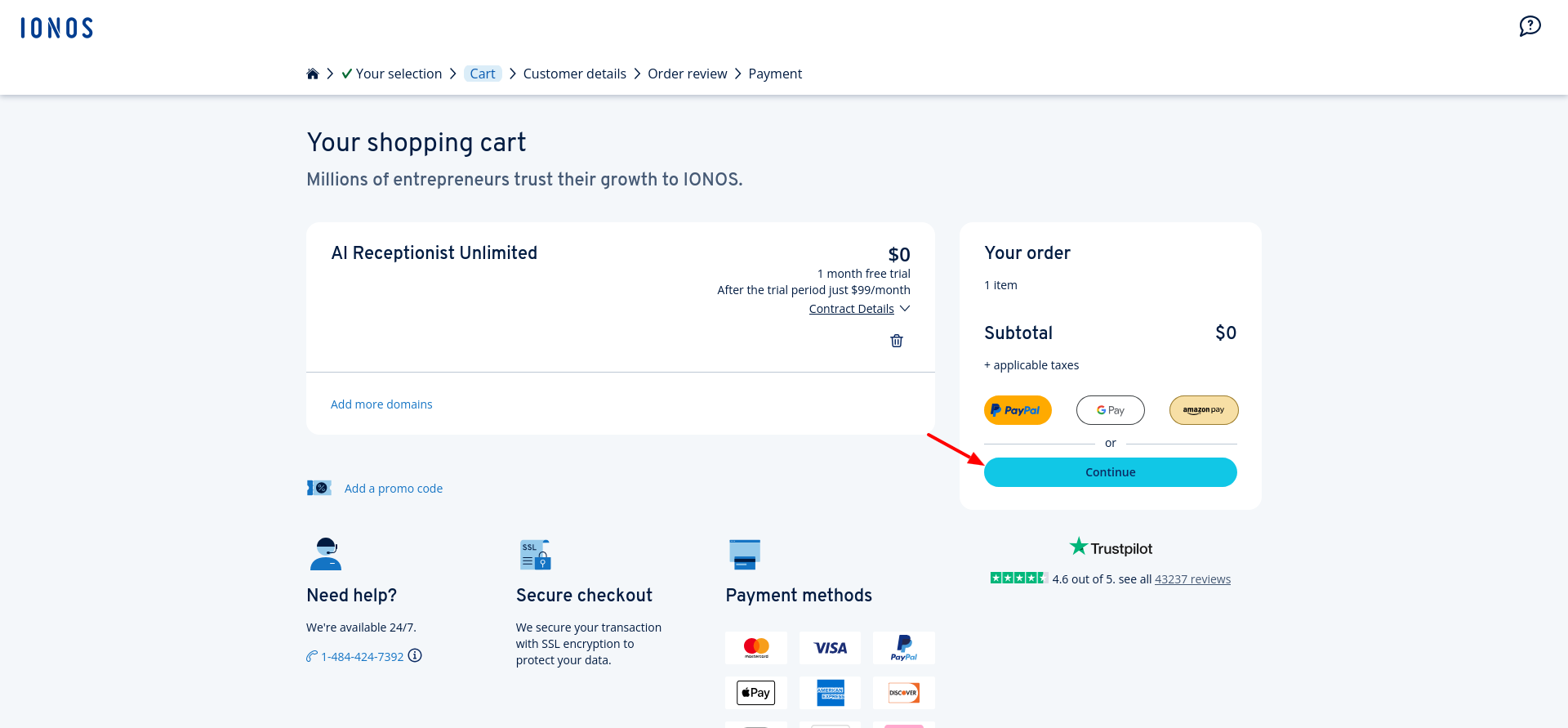Click the '1 item' text
Image resolution: width=1568 pixels, height=728 pixels.
click(1000, 285)
